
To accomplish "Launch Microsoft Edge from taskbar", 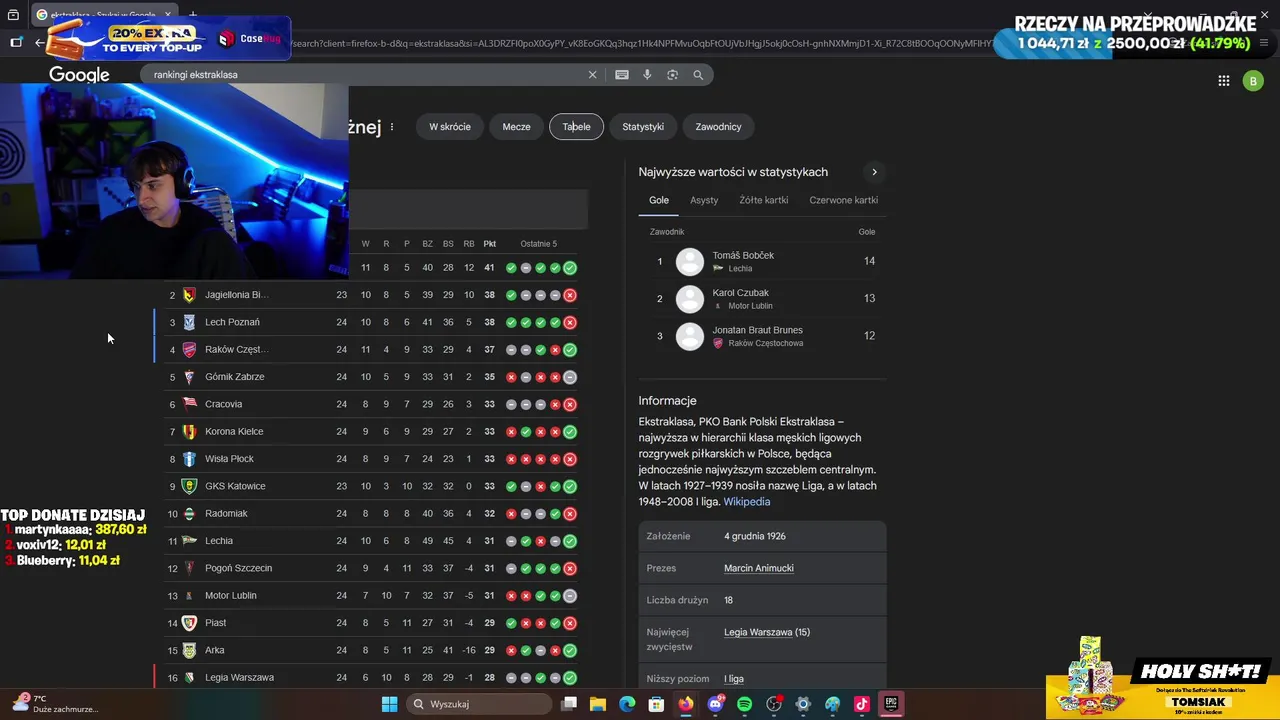I will click(627, 704).
